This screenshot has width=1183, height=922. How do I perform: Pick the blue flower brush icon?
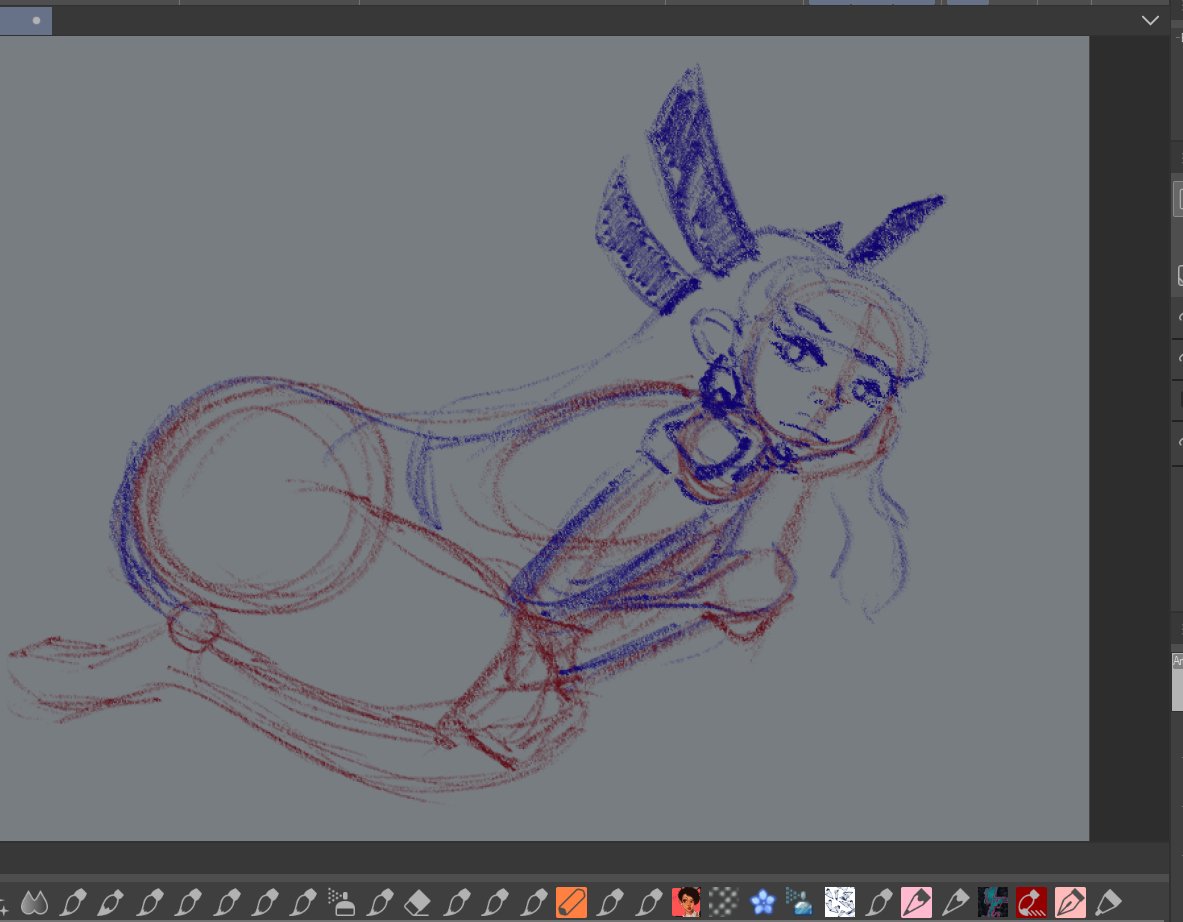763,902
